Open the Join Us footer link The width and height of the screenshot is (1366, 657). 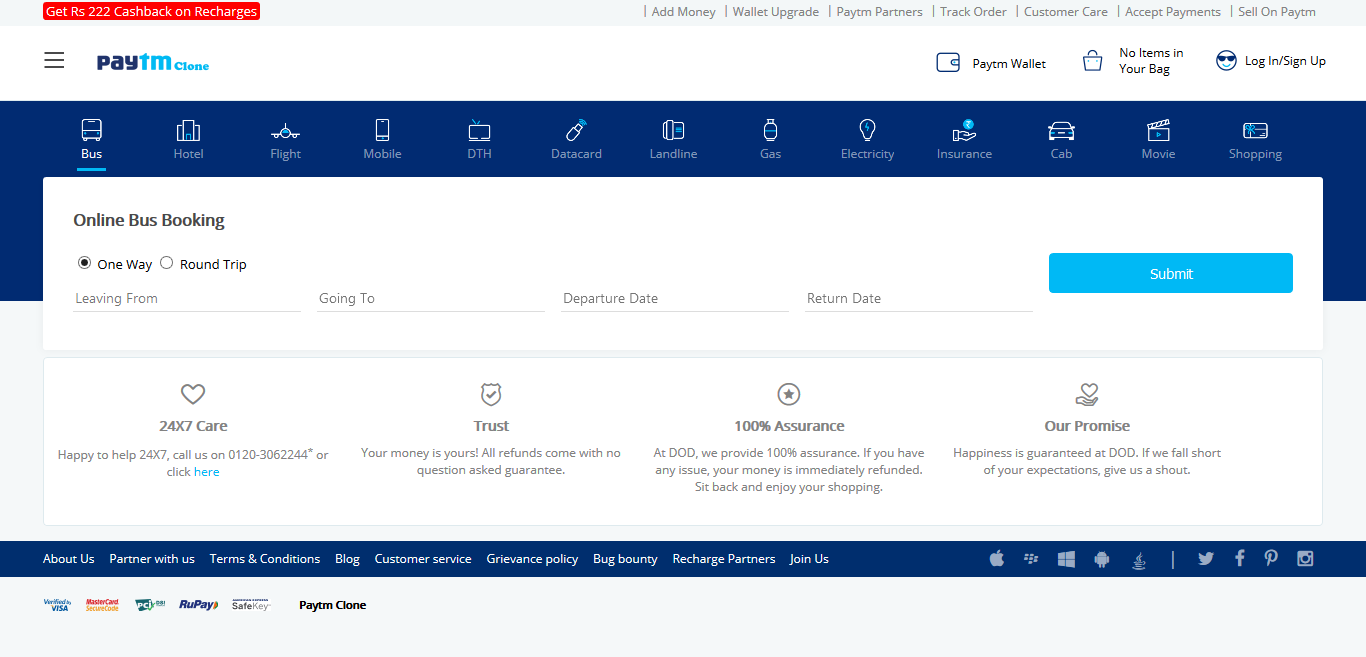tap(810, 559)
